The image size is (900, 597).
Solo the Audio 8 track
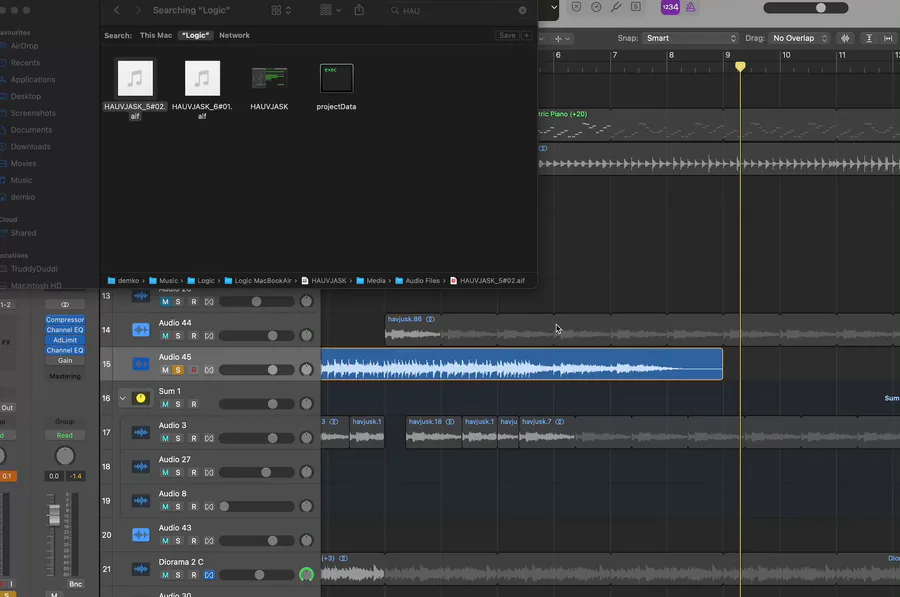tap(178, 507)
